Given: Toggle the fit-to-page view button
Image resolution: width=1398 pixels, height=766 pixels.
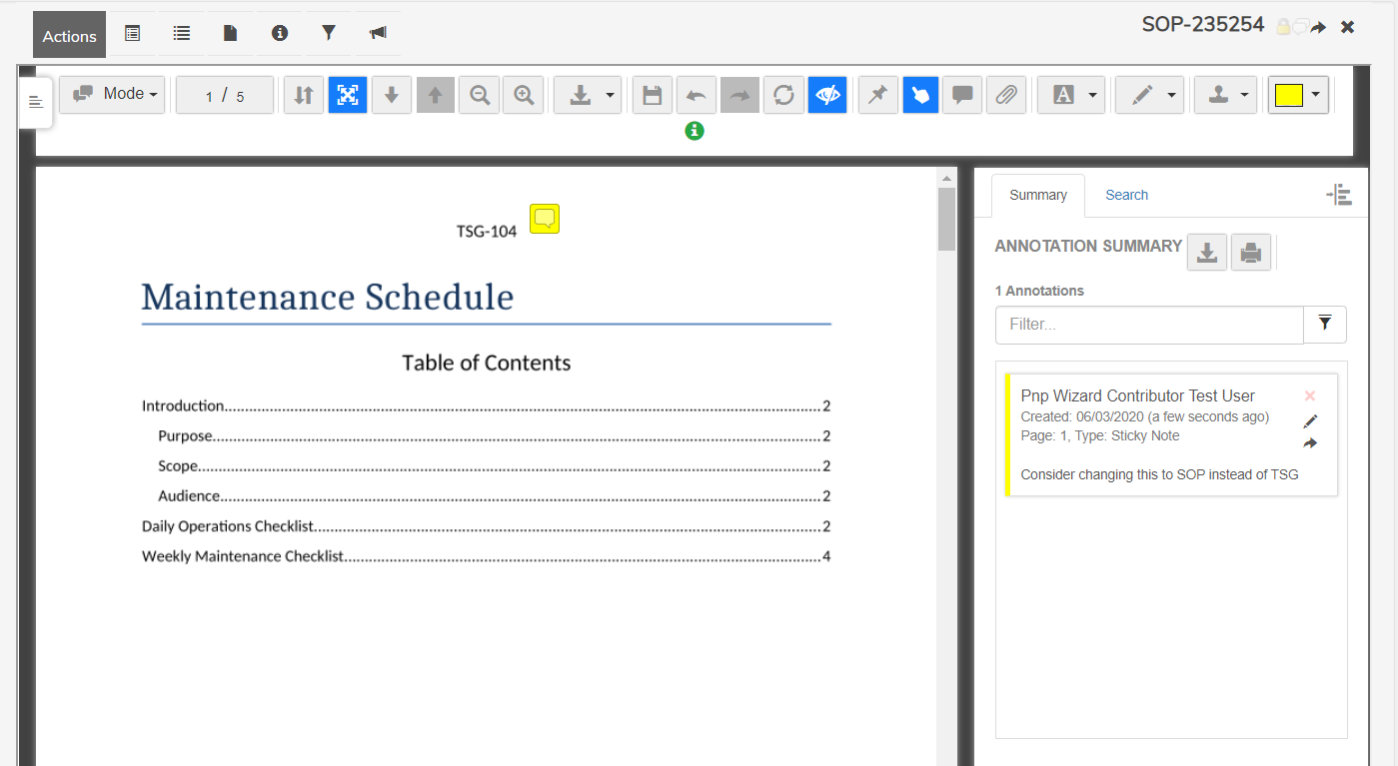Looking at the screenshot, I should click(x=347, y=95).
